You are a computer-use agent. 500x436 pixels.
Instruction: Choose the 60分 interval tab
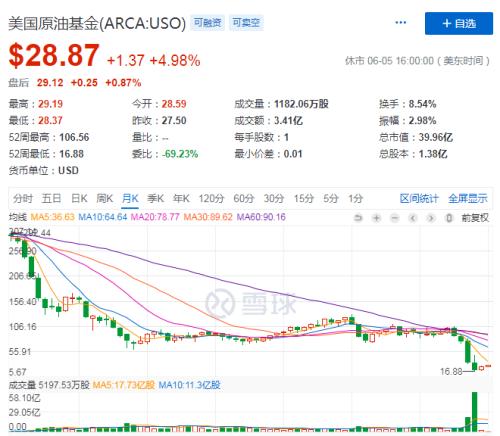(244, 199)
